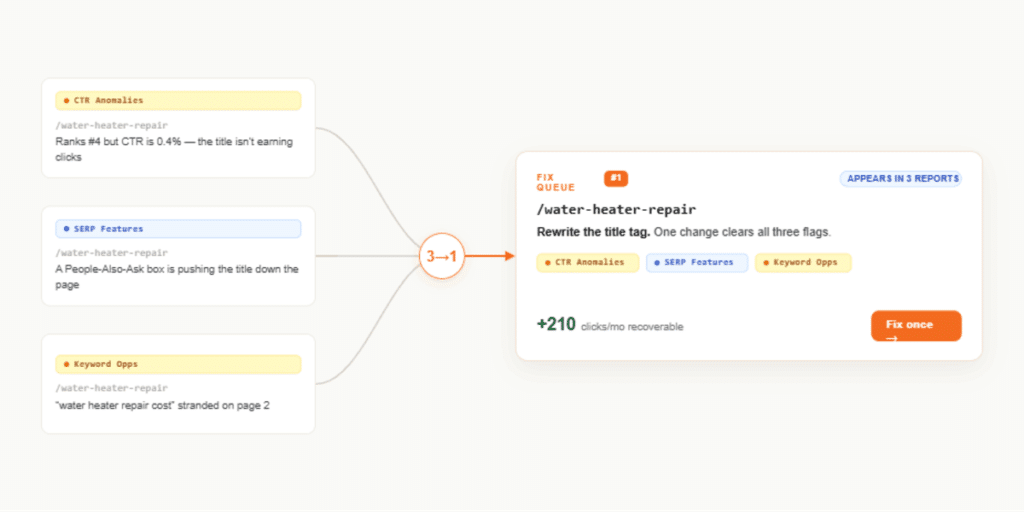
Task: Click the orange #1 rank badge
Action: tap(616, 178)
